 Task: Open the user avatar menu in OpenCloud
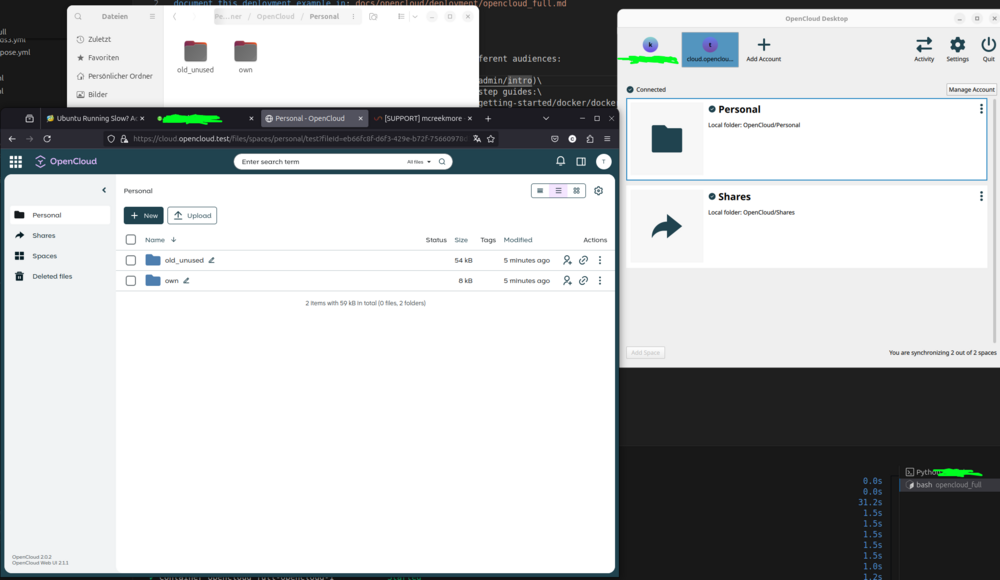click(603, 162)
